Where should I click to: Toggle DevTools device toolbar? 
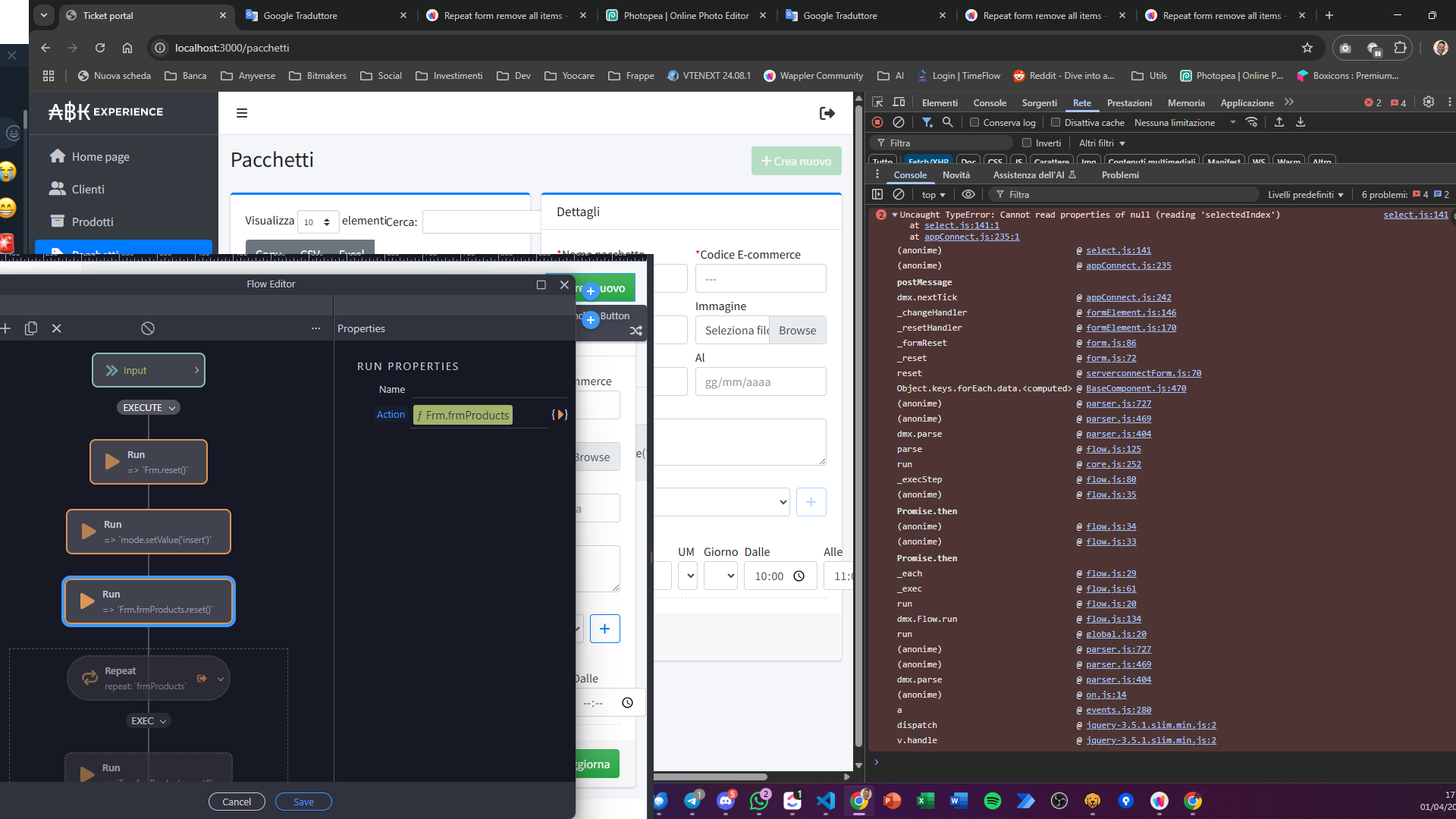[899, 102]
